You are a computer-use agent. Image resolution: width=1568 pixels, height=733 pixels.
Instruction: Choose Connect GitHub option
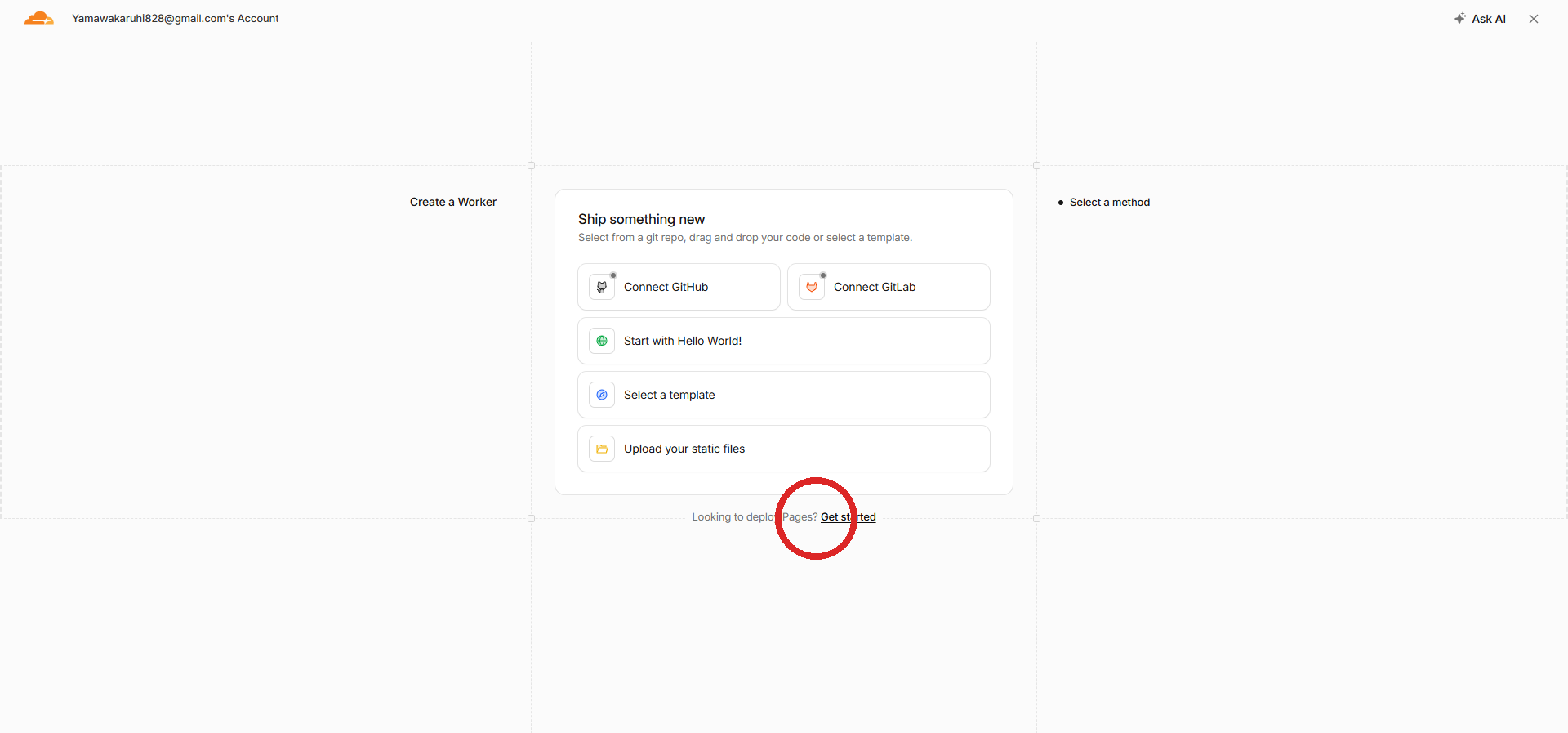pyautogui.click(x=679, y=287)
